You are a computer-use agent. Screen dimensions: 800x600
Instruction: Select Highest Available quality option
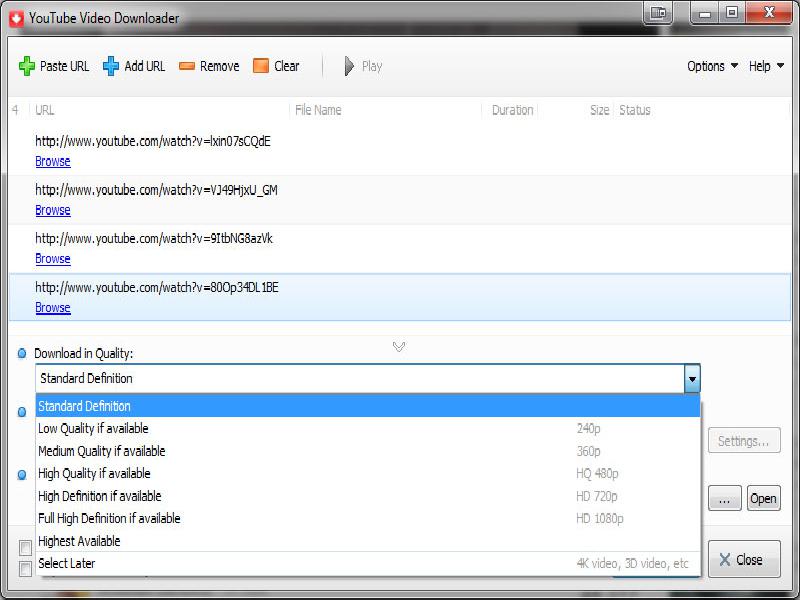pos(367,541)
